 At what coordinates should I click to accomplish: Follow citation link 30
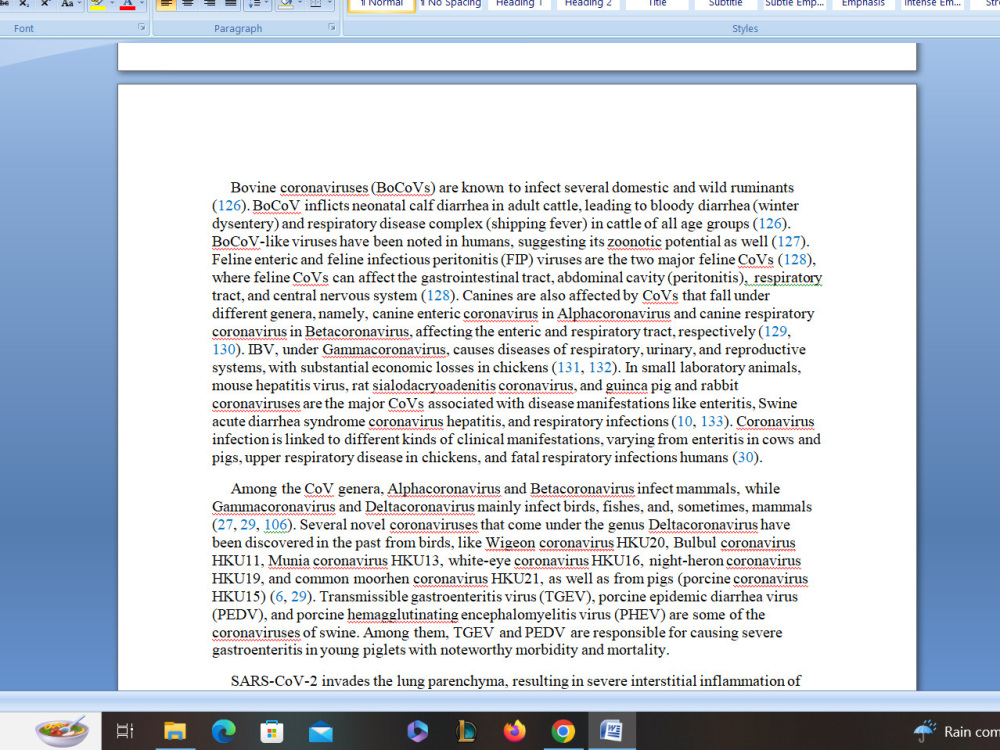[746, 457]
